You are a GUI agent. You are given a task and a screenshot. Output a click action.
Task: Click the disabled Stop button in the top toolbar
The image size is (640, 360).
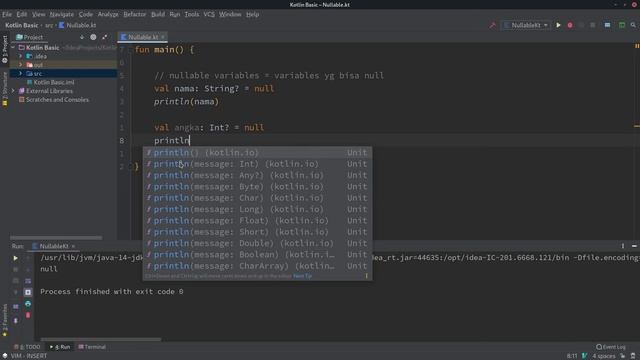pos(593,25)
